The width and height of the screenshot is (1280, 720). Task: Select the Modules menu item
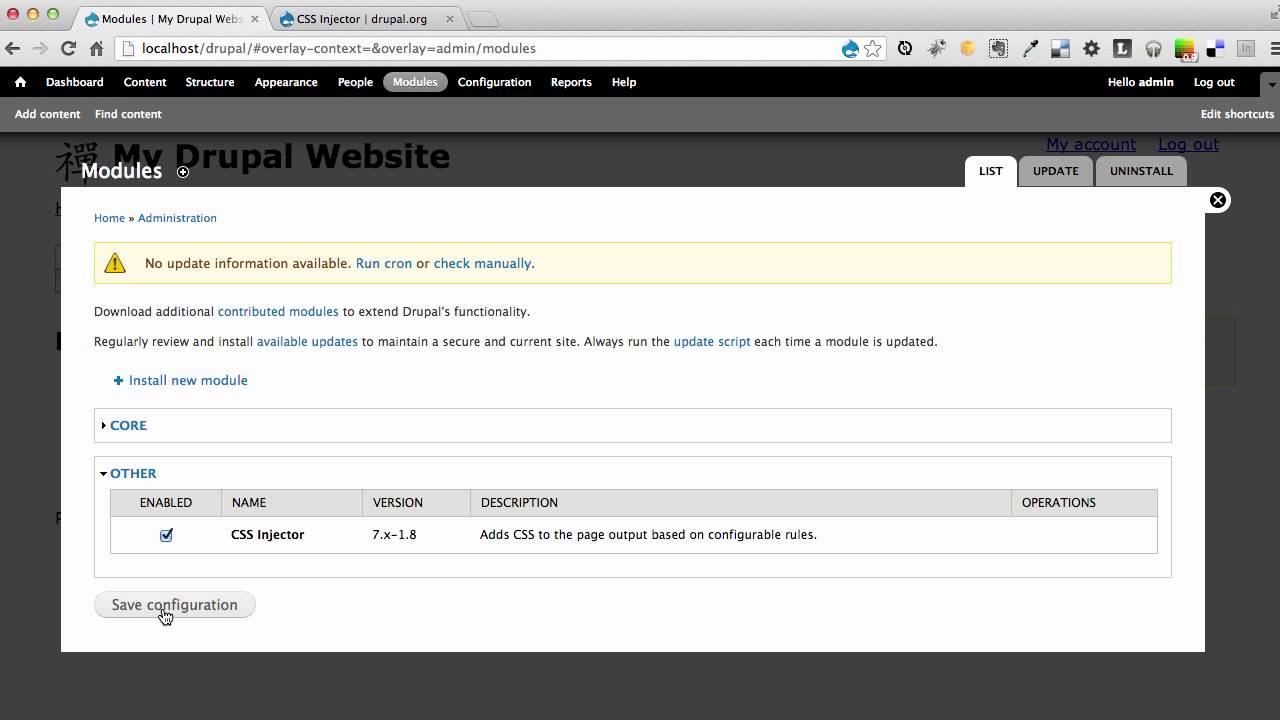(x=415, y=82)
